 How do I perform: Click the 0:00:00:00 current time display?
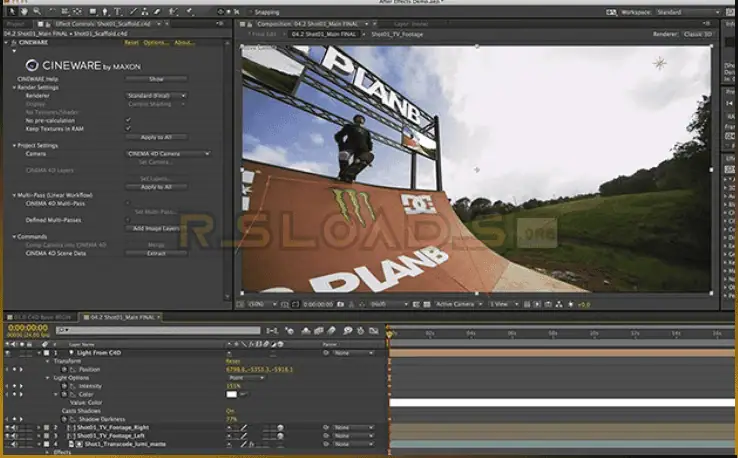click(28, 328)
